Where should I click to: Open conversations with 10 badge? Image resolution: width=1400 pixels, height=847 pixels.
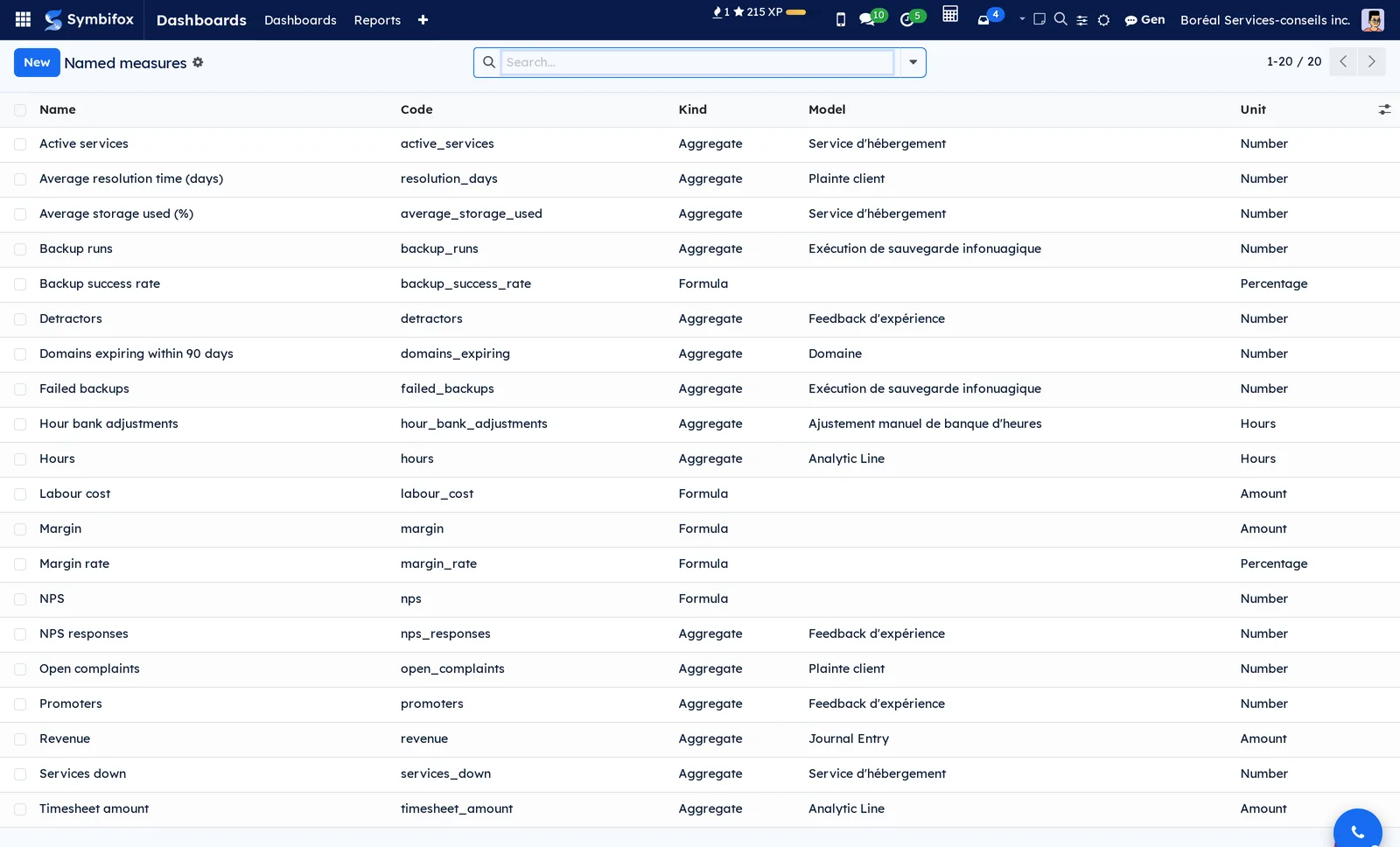[x=872, y=18]
